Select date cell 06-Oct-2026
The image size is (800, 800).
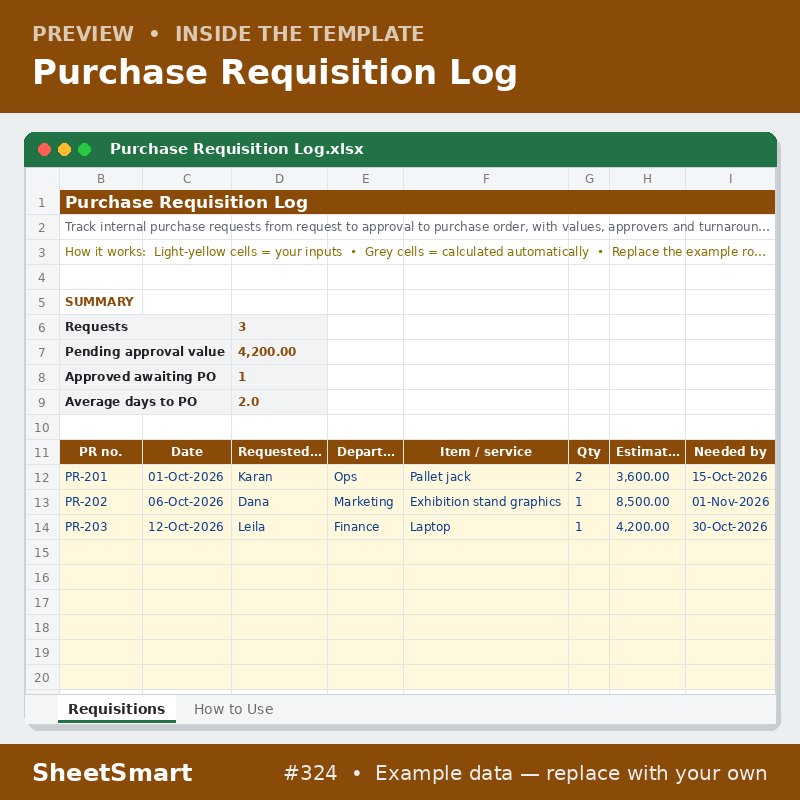click(187, 502)
